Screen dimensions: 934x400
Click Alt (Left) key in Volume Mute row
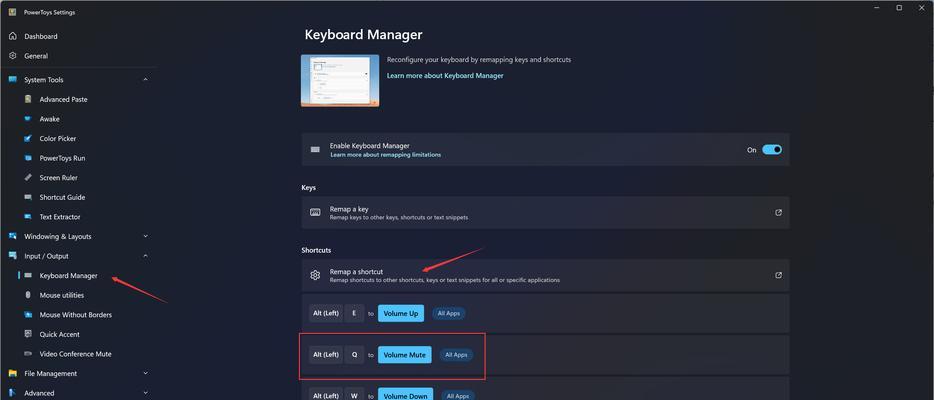pyautogui.click(x=326, y=355)
